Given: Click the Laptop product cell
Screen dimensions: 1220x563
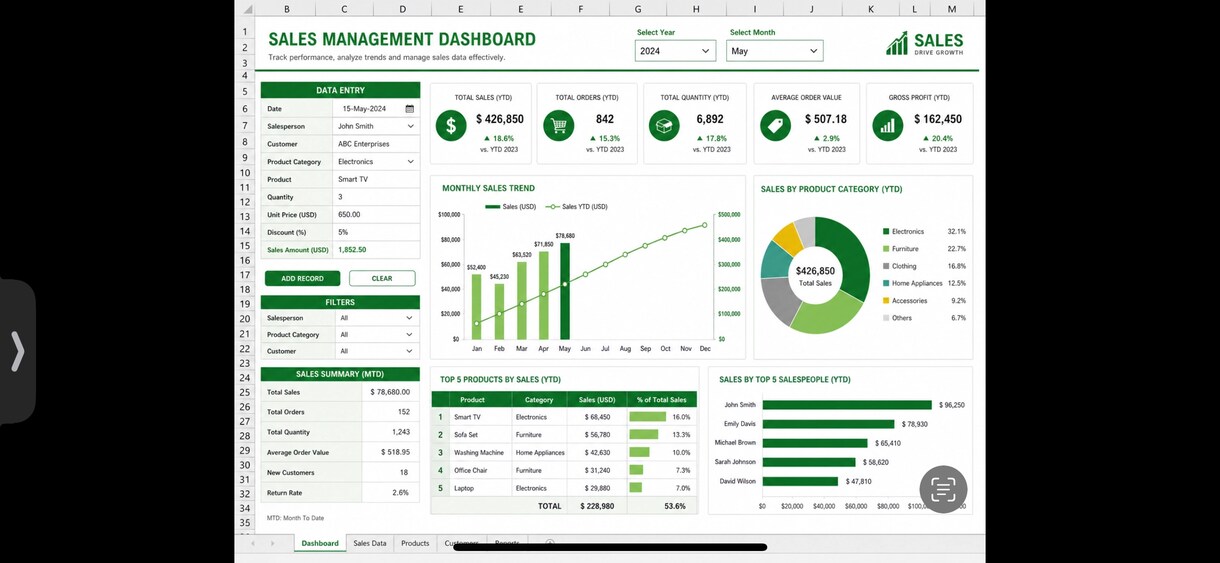Looking at the screenshot, I should pyautogui.click(x=479, y=488).
